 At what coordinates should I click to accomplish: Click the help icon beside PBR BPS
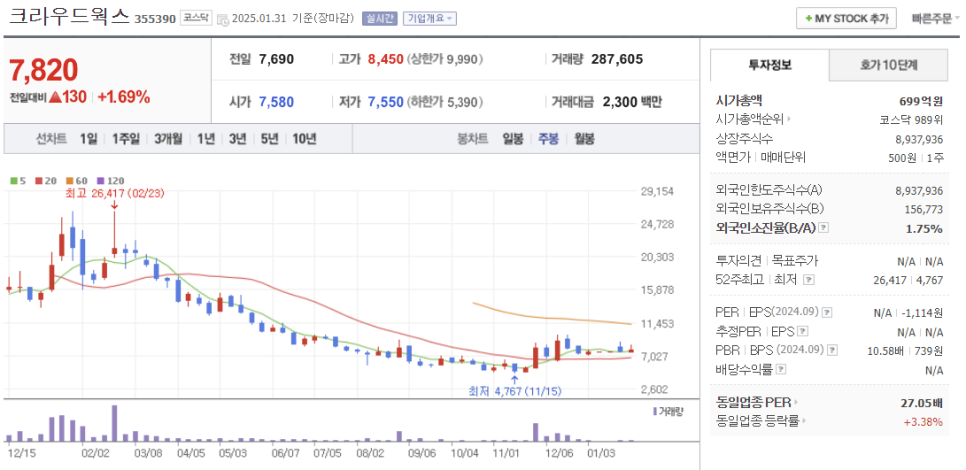click(832, 350)
